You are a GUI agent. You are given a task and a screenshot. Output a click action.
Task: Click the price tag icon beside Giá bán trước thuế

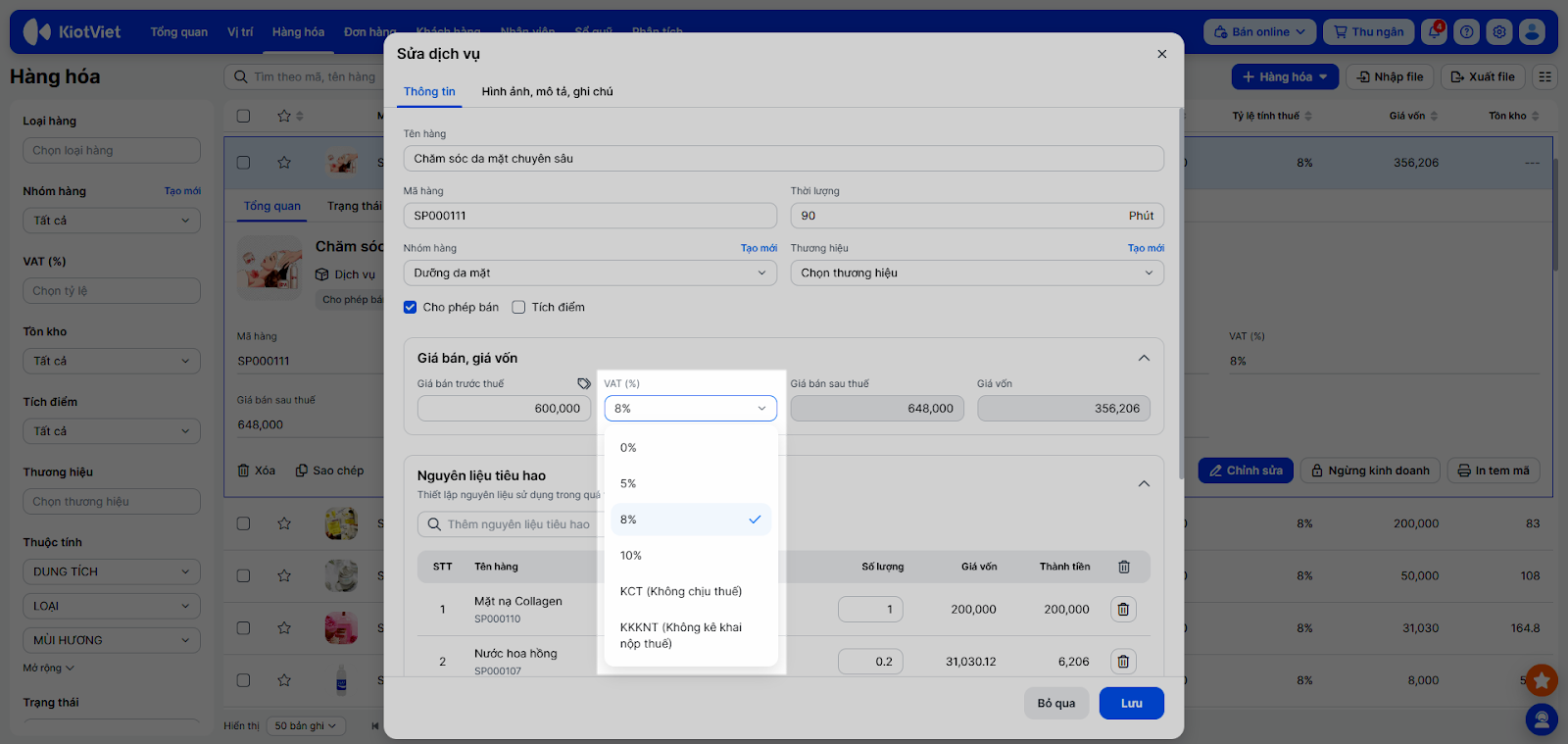pos(584,383)
